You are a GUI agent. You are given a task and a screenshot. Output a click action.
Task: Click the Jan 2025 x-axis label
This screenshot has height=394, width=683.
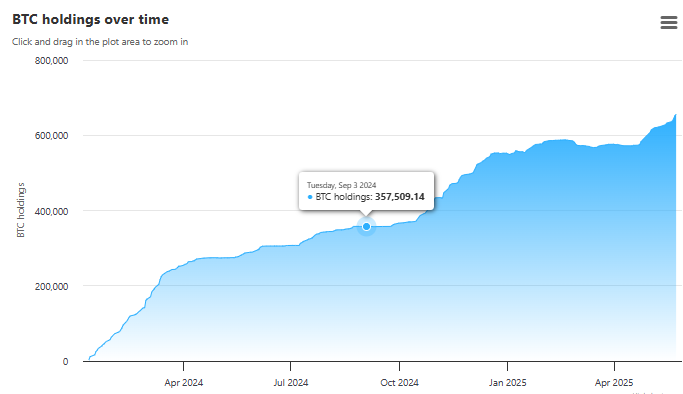click(x=507, y=383)
